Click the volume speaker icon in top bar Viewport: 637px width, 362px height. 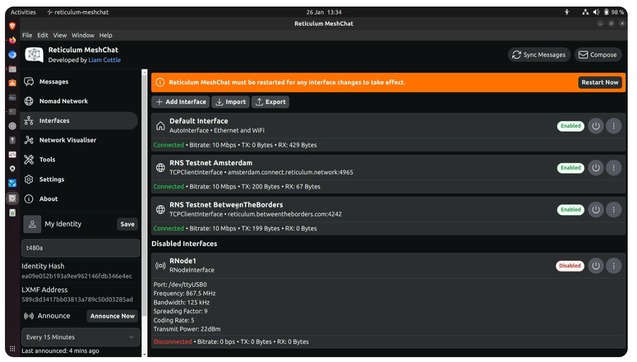tap(596, 12)
